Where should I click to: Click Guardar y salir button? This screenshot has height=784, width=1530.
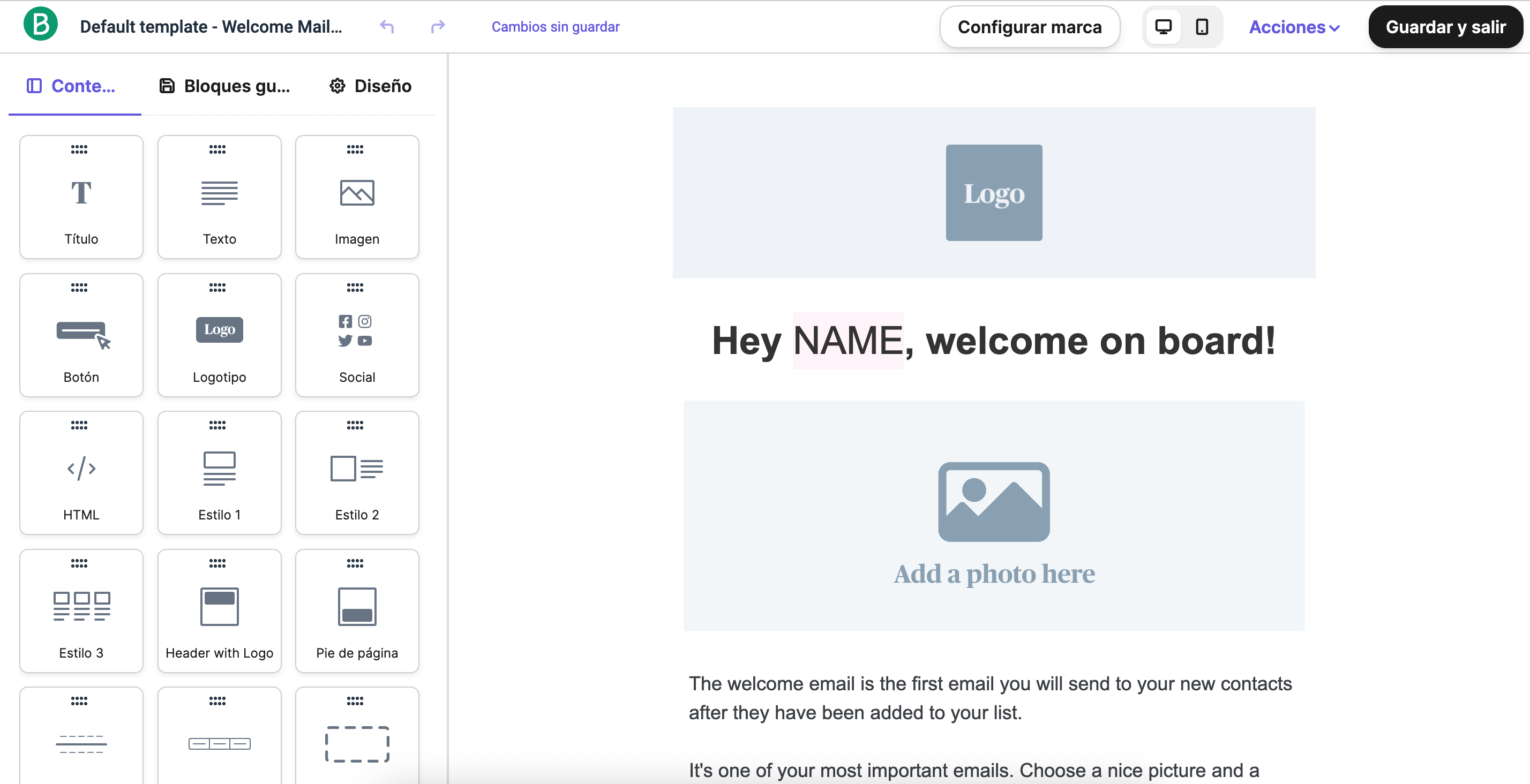pos(1445,27)
